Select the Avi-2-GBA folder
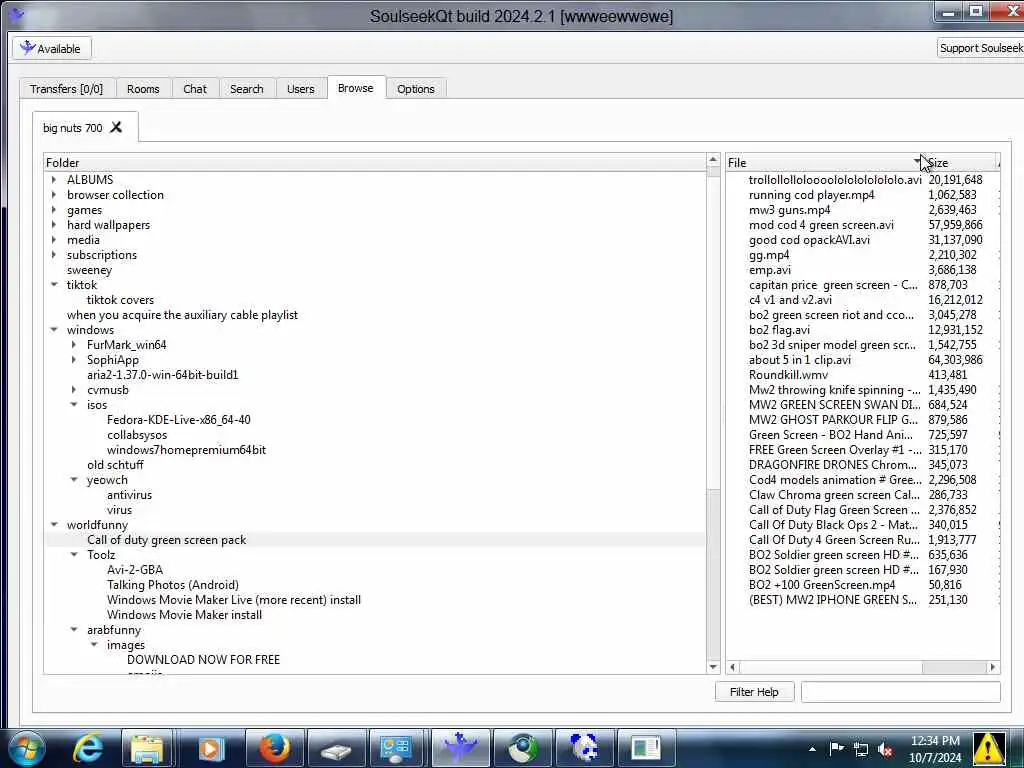The width and height of the screenshot is (1024, 768). [x=135, y=570]
